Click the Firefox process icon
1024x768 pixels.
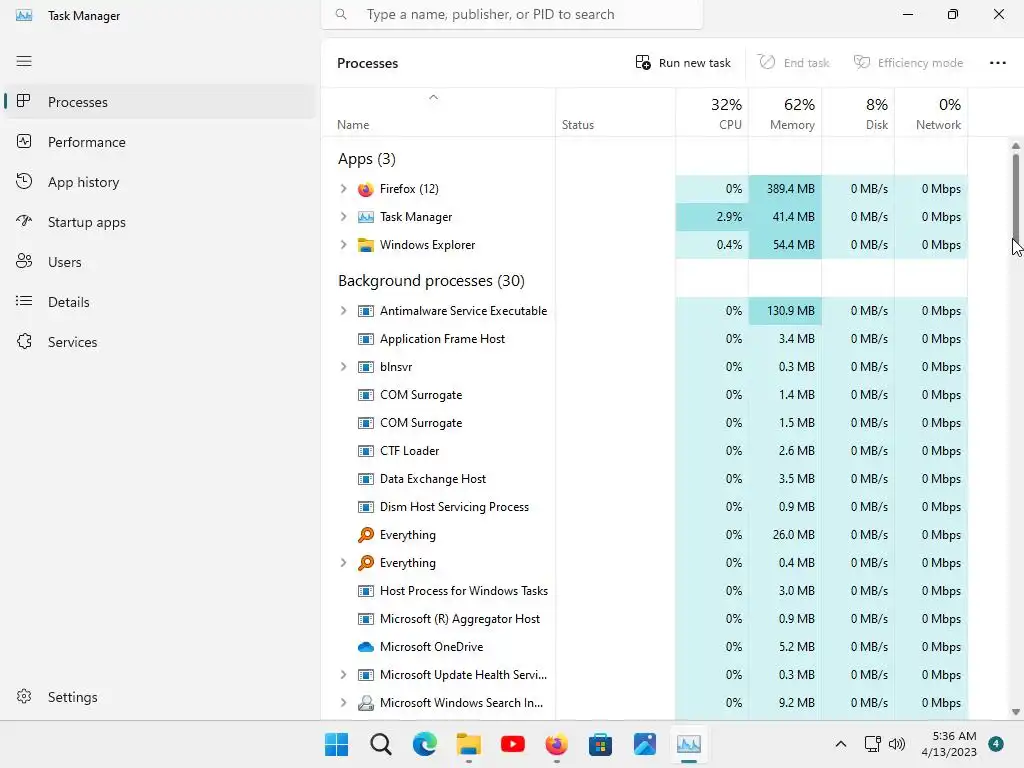(366, 189)
